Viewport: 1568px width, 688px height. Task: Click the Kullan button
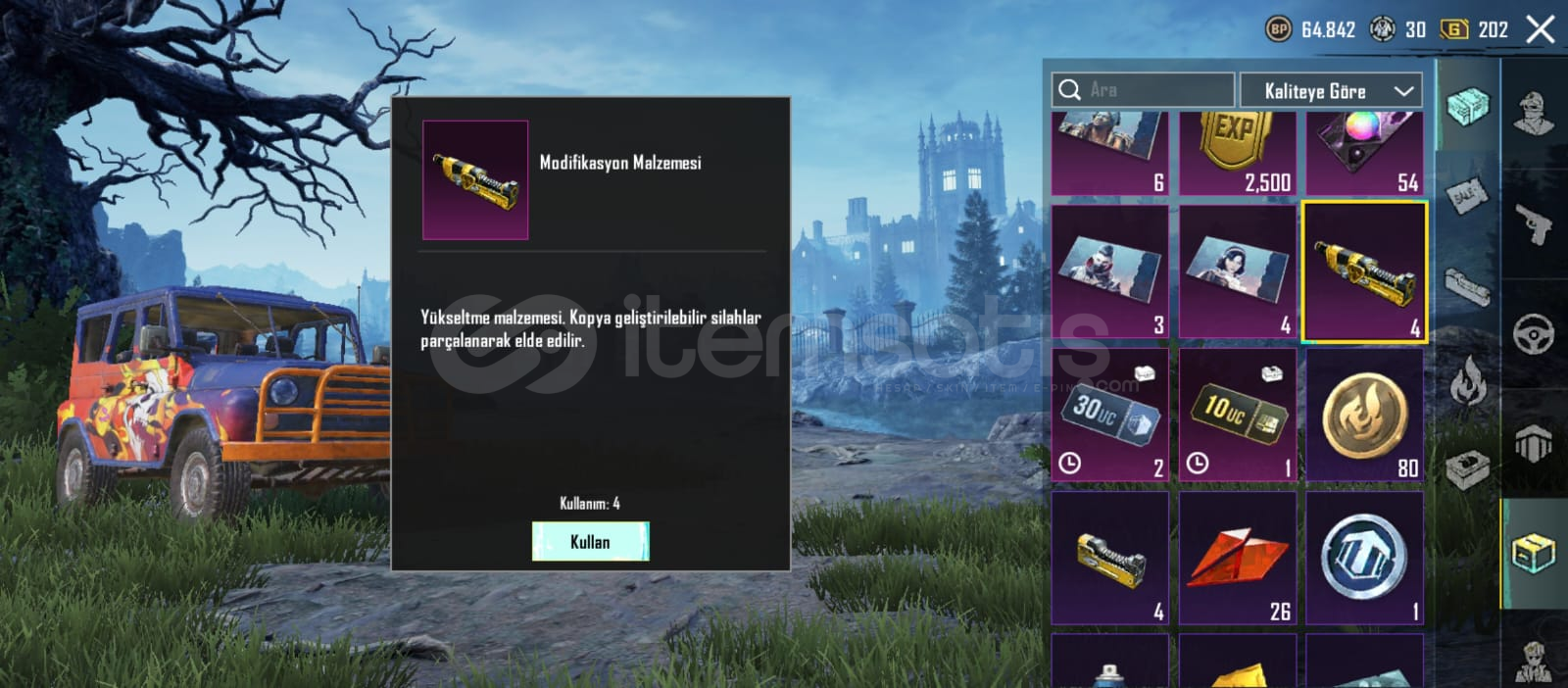click(x=590, y=541)
